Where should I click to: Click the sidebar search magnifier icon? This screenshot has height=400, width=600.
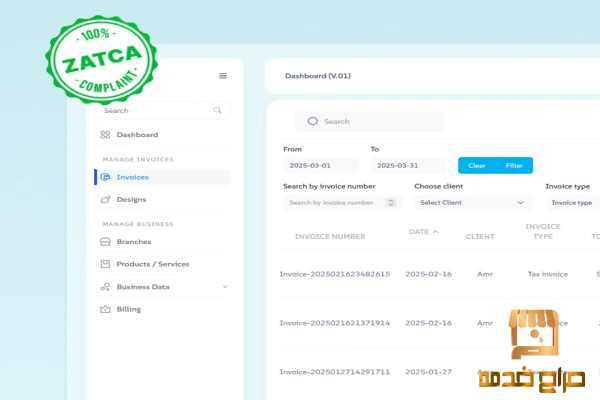pos(217,111)
